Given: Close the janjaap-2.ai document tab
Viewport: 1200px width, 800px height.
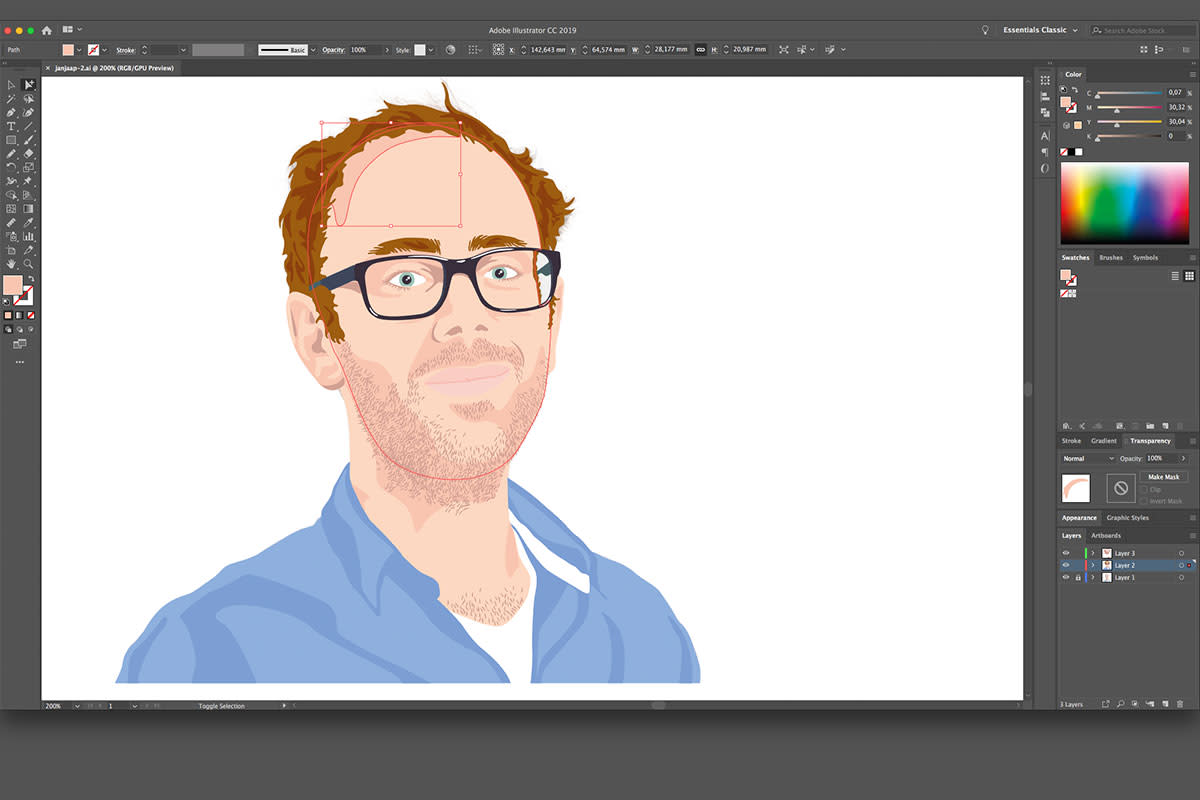Looking at the screenshot, I should tap(48, 68).
